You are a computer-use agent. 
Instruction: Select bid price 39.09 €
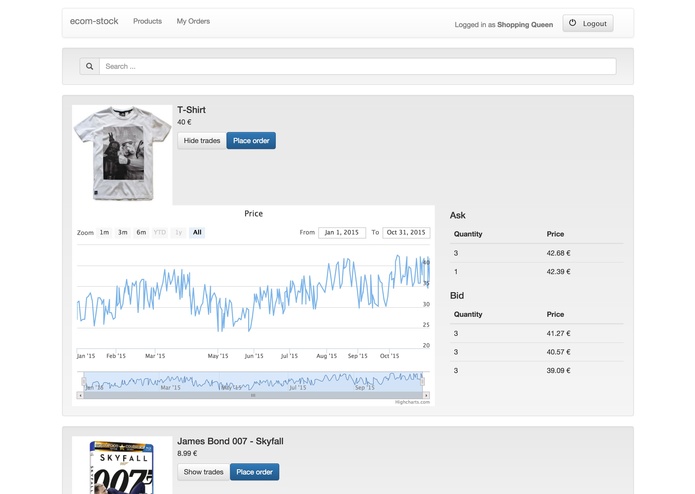558,370
